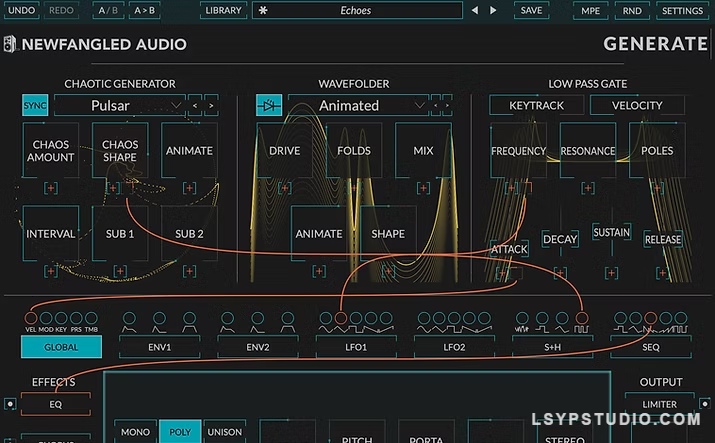The width and height of the screenshot is (715, 443).
Task: Add modulation below MIX plus icon
Action: [423, 188]
